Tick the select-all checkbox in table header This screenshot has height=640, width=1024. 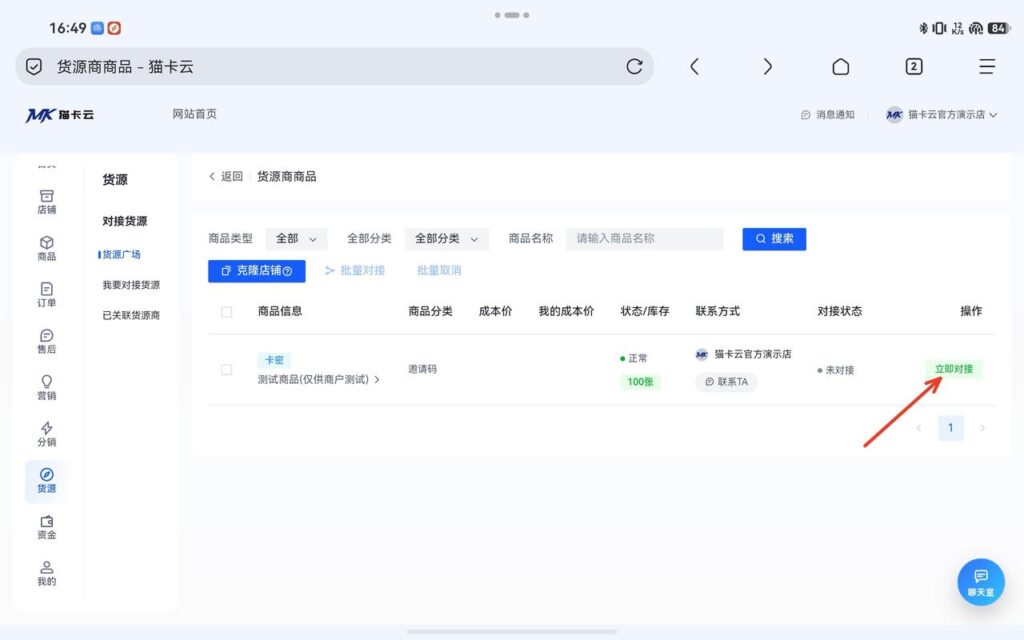[x=227, y=312]
